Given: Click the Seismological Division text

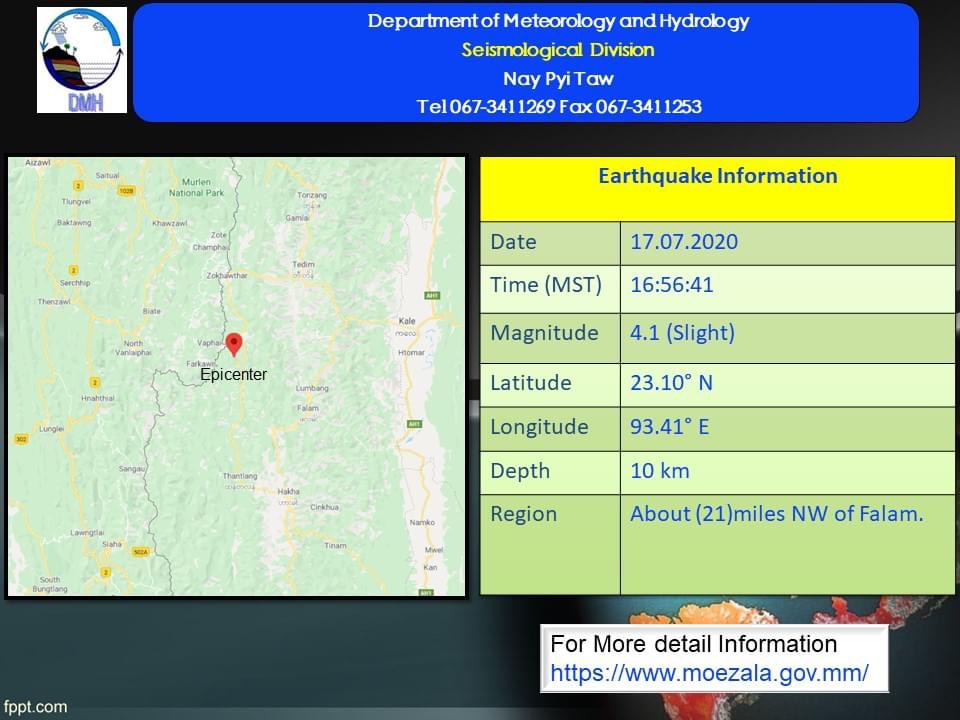Looking at the screenshot, I should tap(558, 50).
